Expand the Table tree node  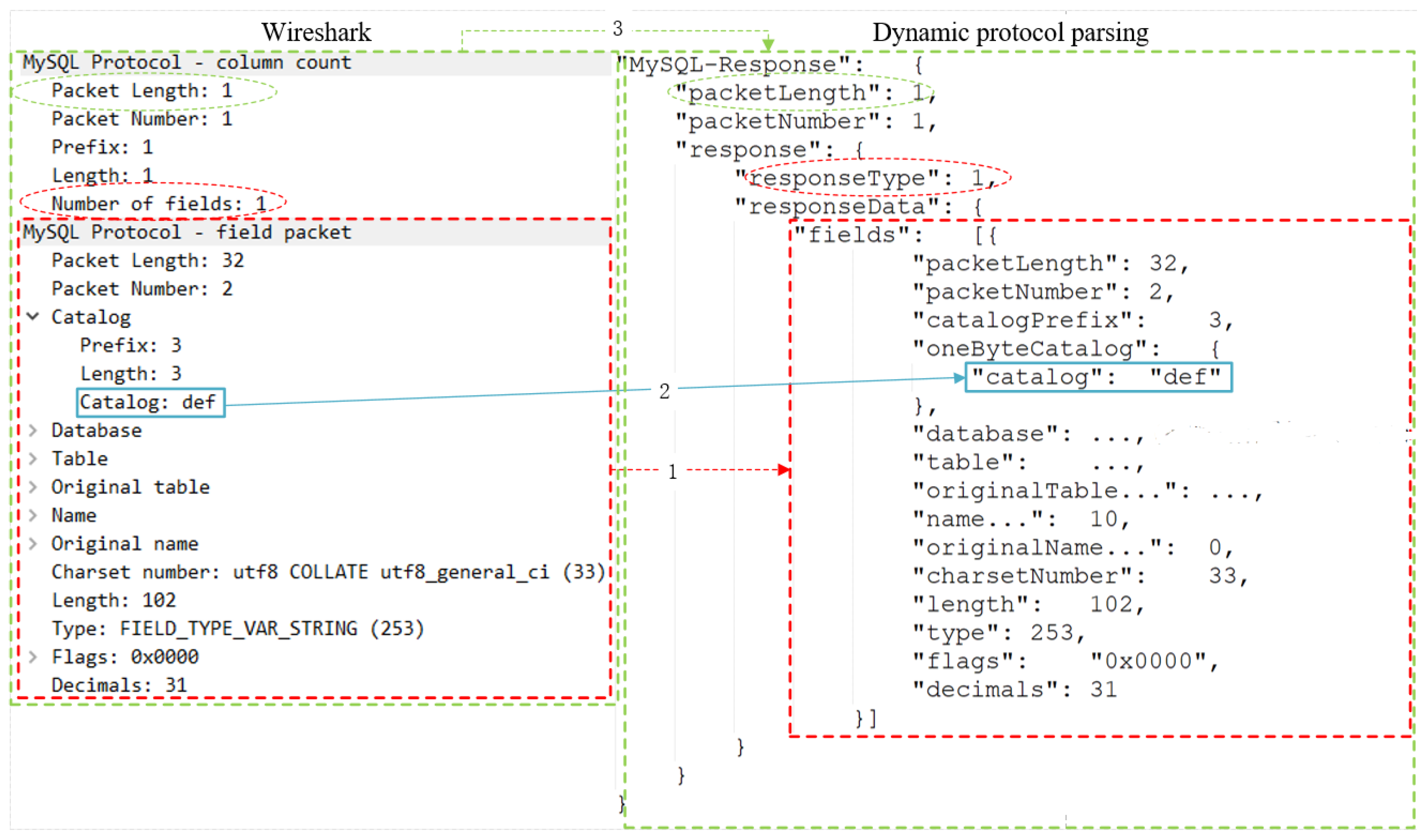pos(33,459)
